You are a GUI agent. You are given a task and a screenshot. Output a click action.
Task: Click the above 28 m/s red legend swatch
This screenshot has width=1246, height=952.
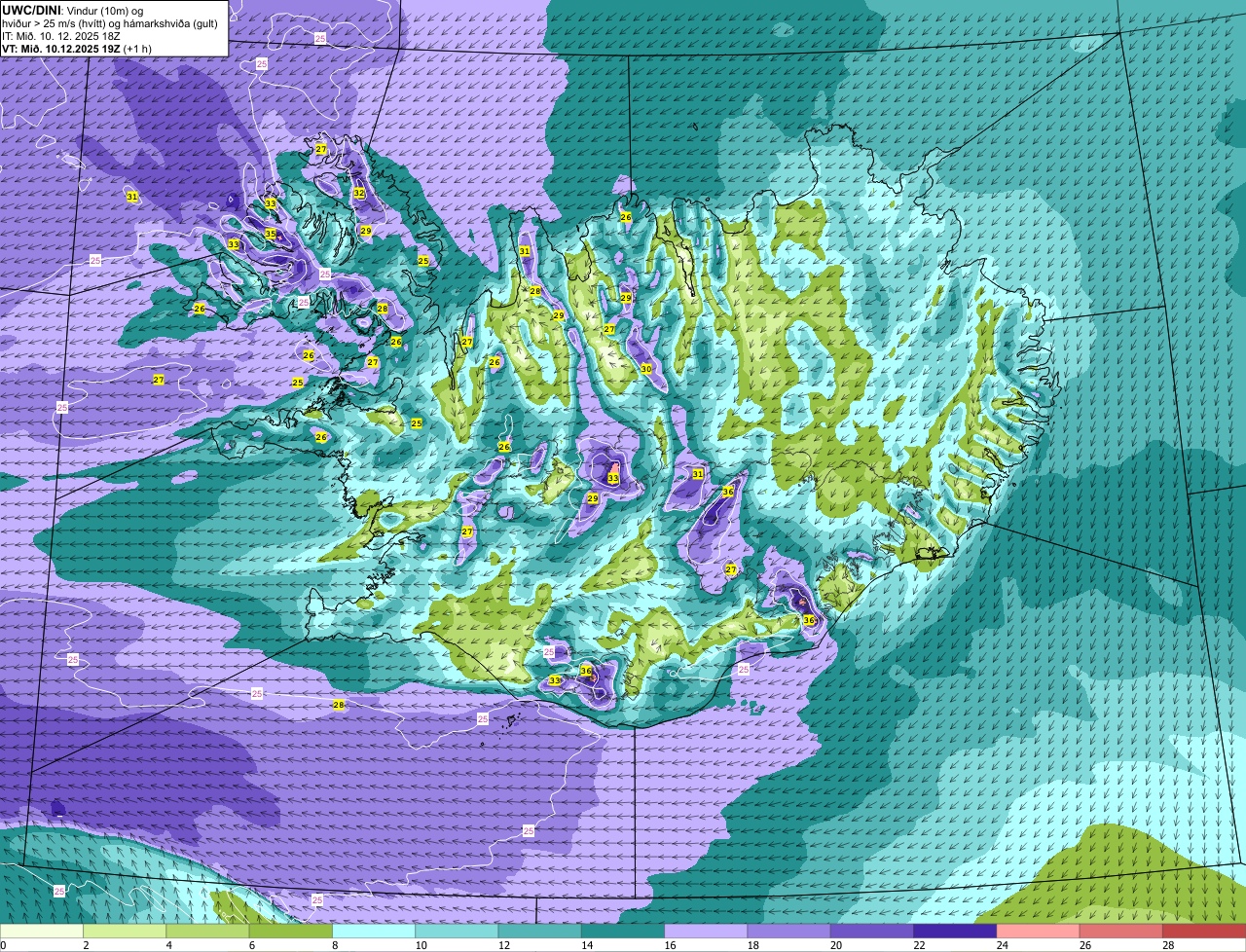(1205, 932)
